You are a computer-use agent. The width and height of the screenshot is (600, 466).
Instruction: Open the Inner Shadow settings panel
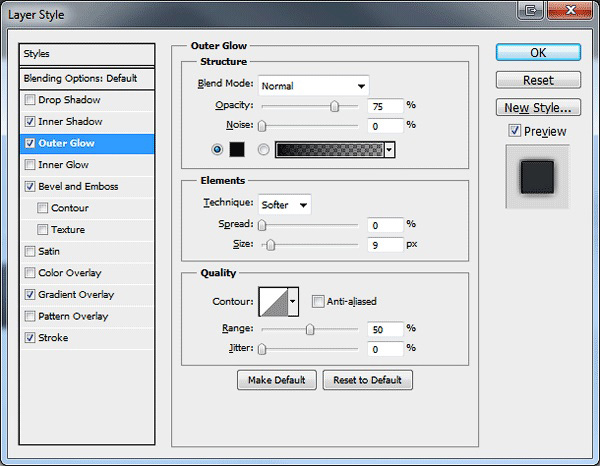point(70,122)
